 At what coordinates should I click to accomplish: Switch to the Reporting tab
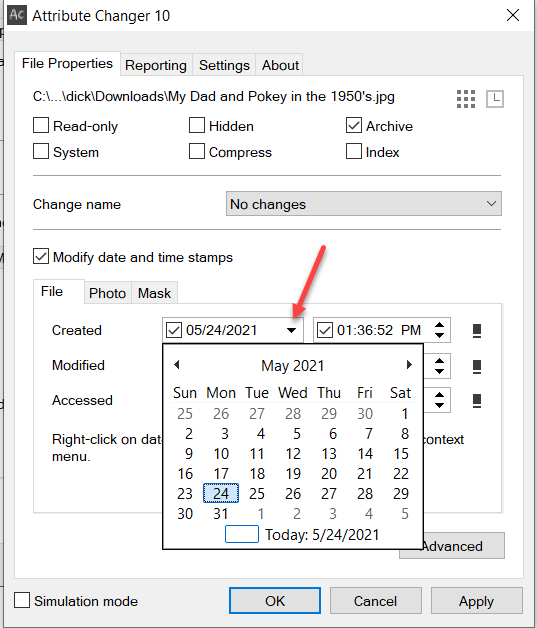pos(156,65)
